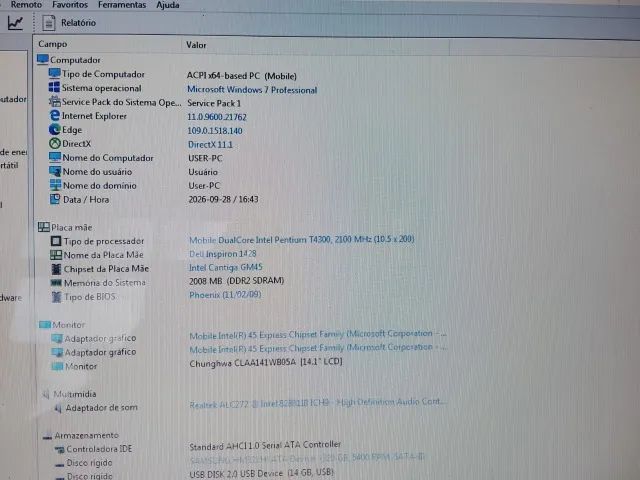This screenshot has height=480, width=640.
Task: Click the Multimídia speaker icon
Action: [x=46, y=394]
